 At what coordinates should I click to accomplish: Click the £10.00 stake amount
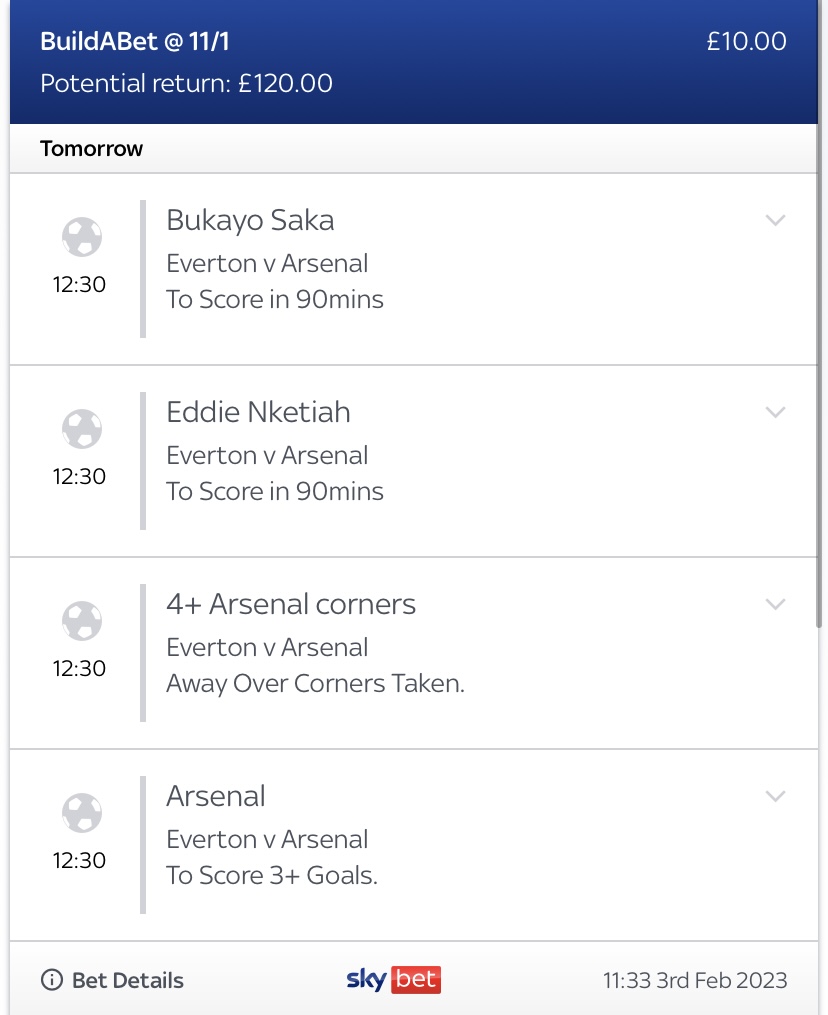coord(746,41)
